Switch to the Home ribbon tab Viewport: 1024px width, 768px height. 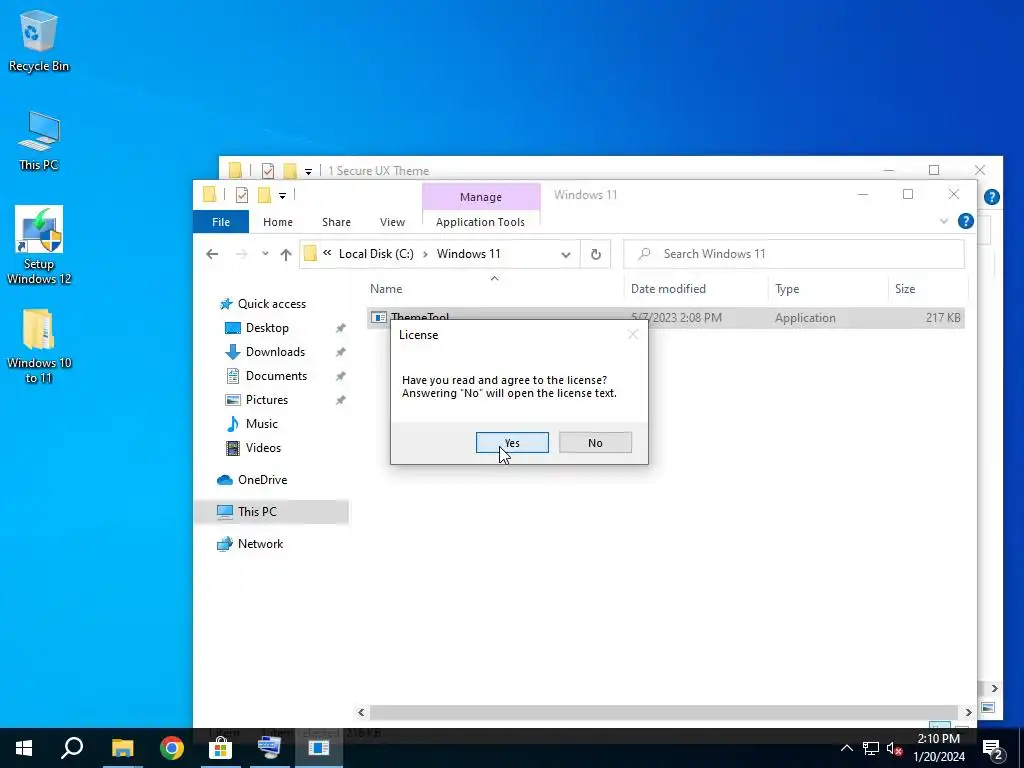pos(278,222)
